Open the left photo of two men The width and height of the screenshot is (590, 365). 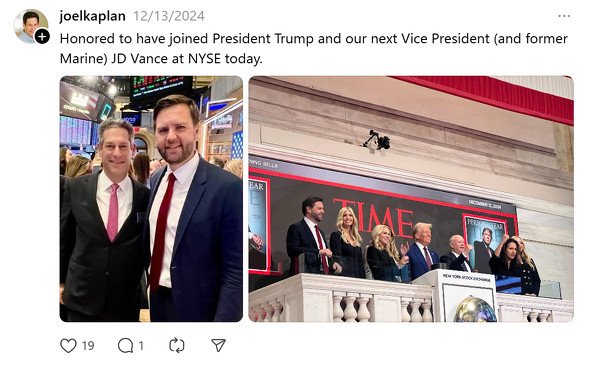point(151,199)
